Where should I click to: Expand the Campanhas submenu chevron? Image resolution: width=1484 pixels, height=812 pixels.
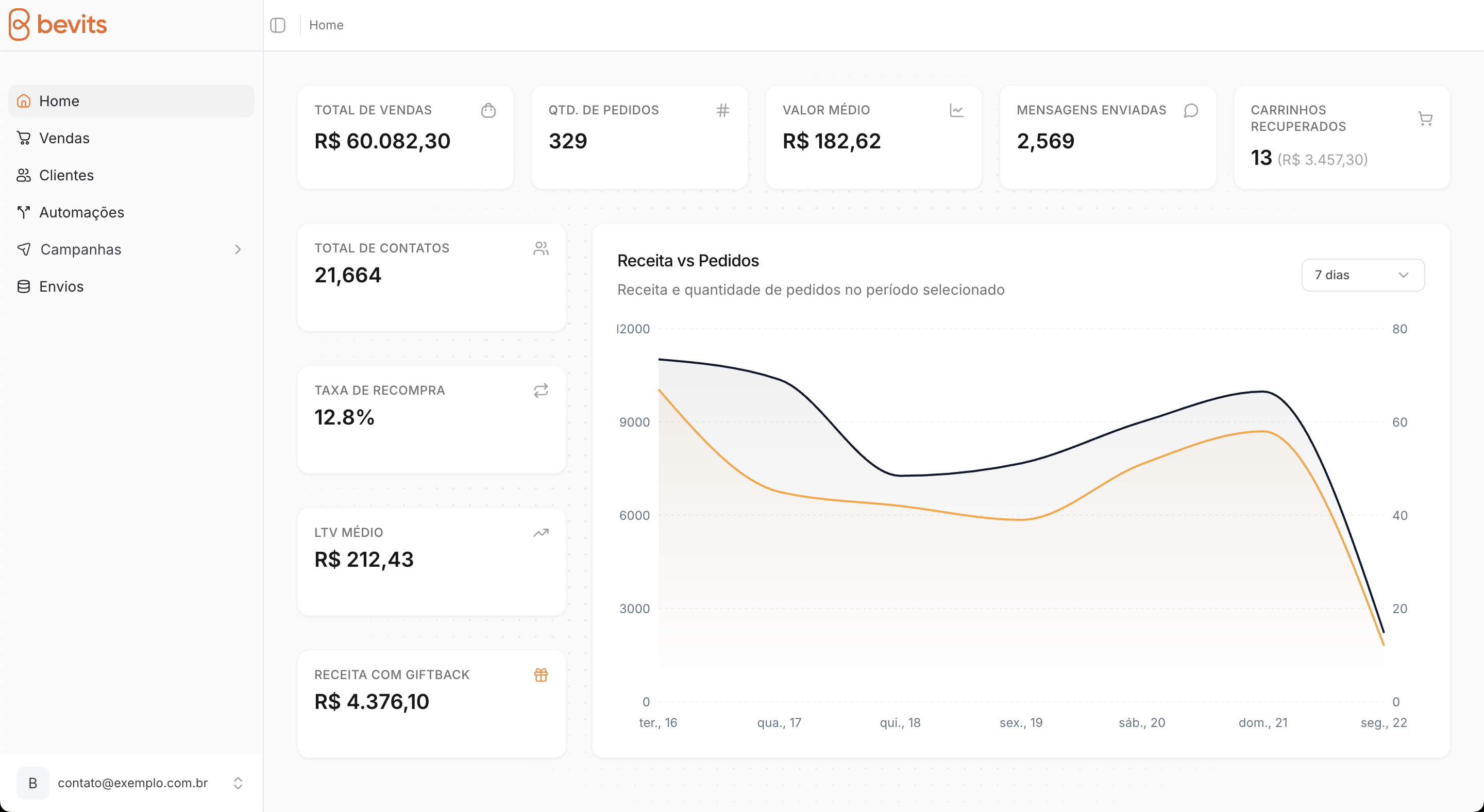coord(238,249)
